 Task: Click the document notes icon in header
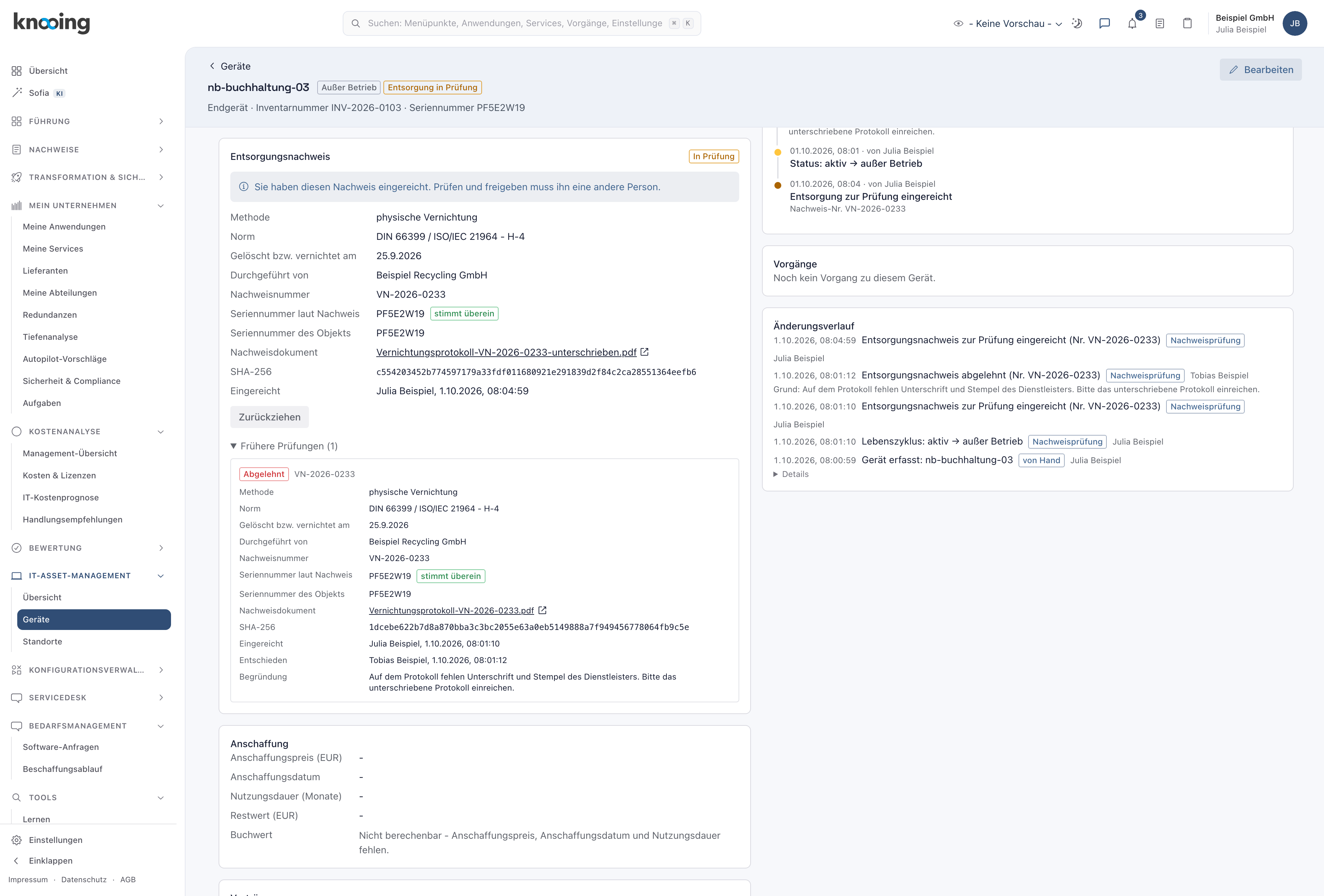[x=1160, y=23]
